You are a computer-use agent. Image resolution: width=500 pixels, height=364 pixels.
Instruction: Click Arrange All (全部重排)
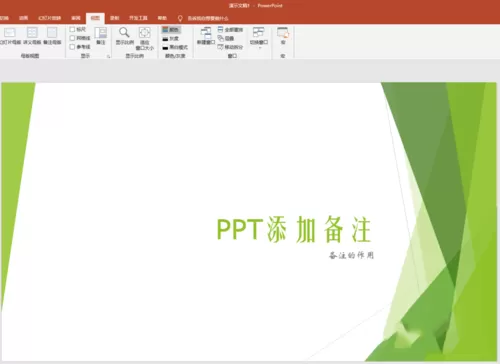pos(230,30)
